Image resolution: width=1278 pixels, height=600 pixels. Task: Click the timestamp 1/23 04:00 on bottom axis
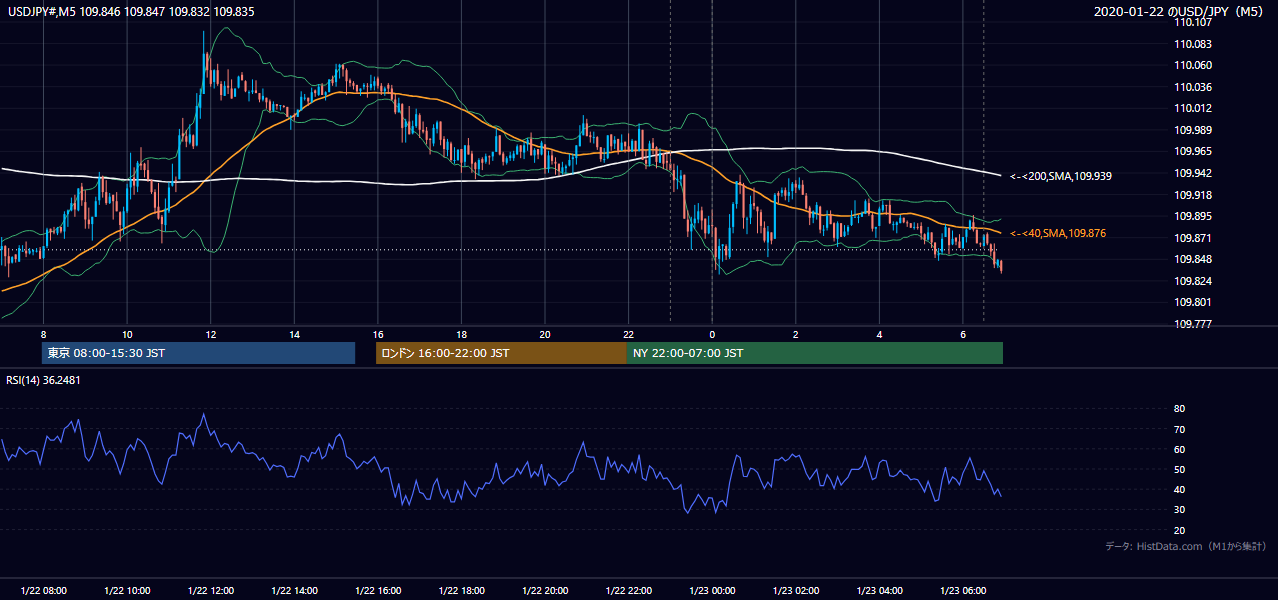point(879,591)
